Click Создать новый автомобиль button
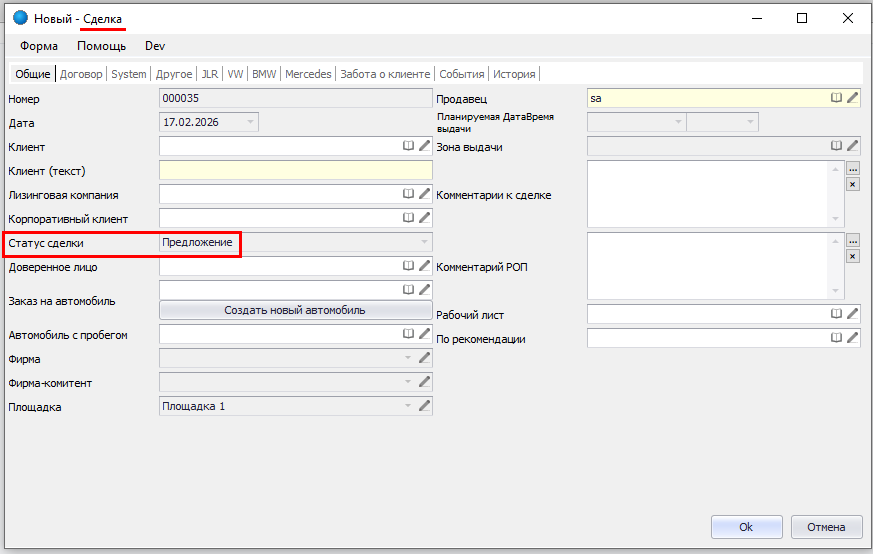 [295, 310]
